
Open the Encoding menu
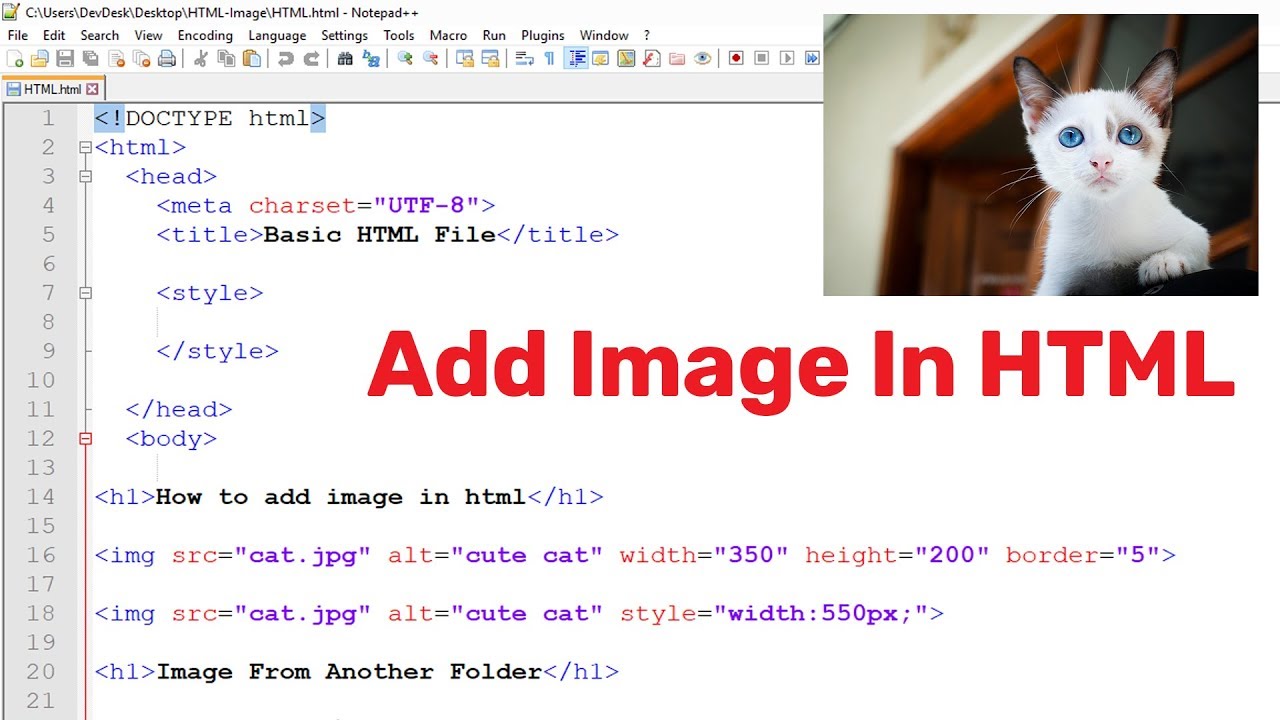tap(205, 35)
